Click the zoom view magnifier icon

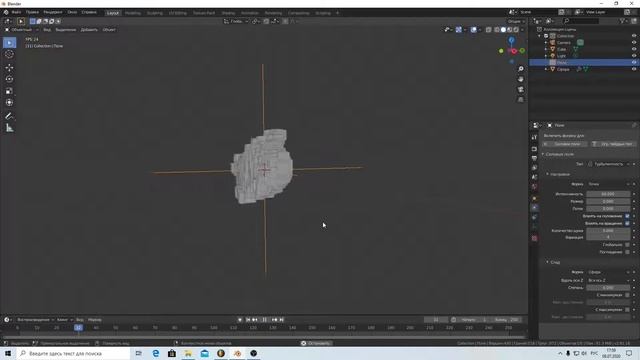coord(521,69)
